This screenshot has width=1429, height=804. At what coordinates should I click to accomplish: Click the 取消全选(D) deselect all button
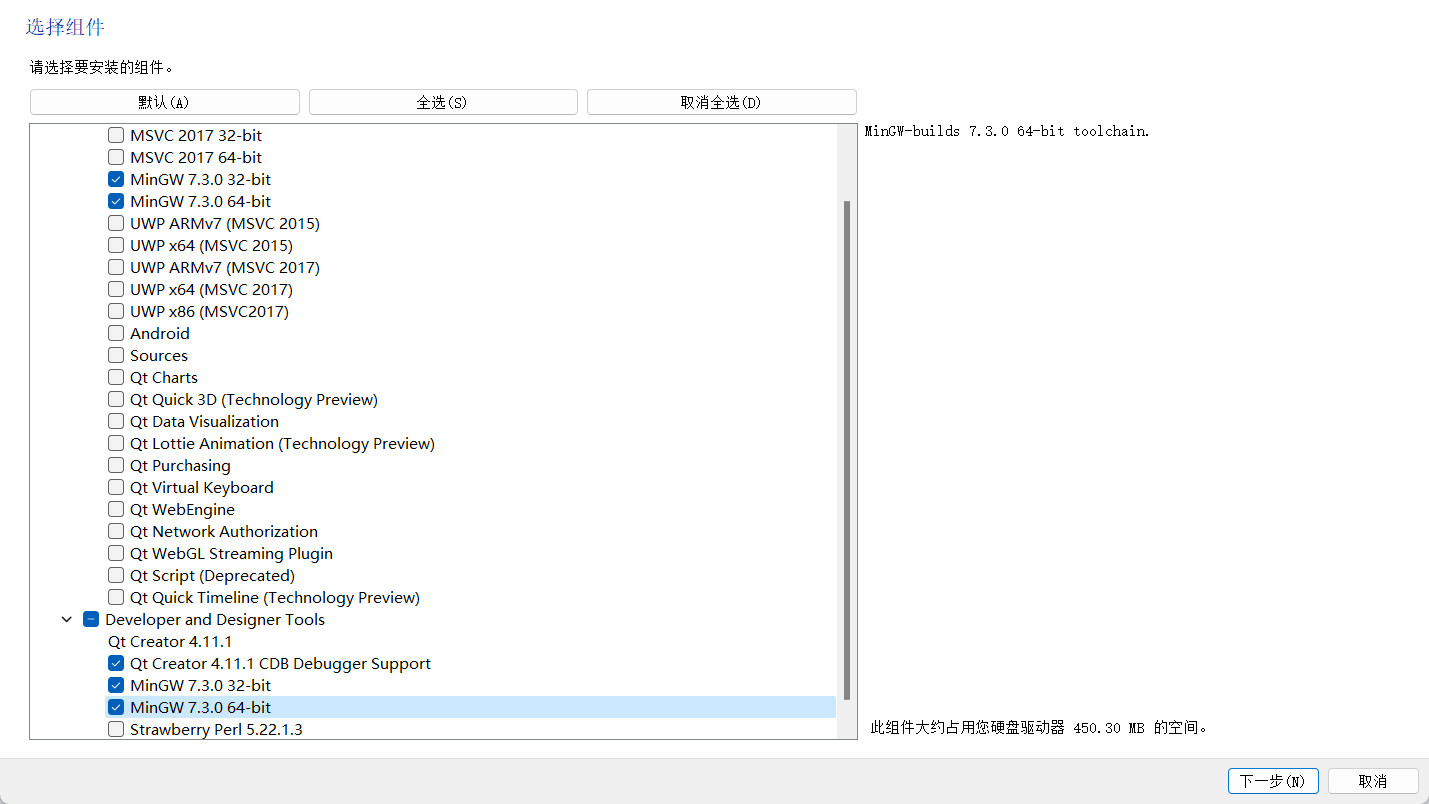721,102
